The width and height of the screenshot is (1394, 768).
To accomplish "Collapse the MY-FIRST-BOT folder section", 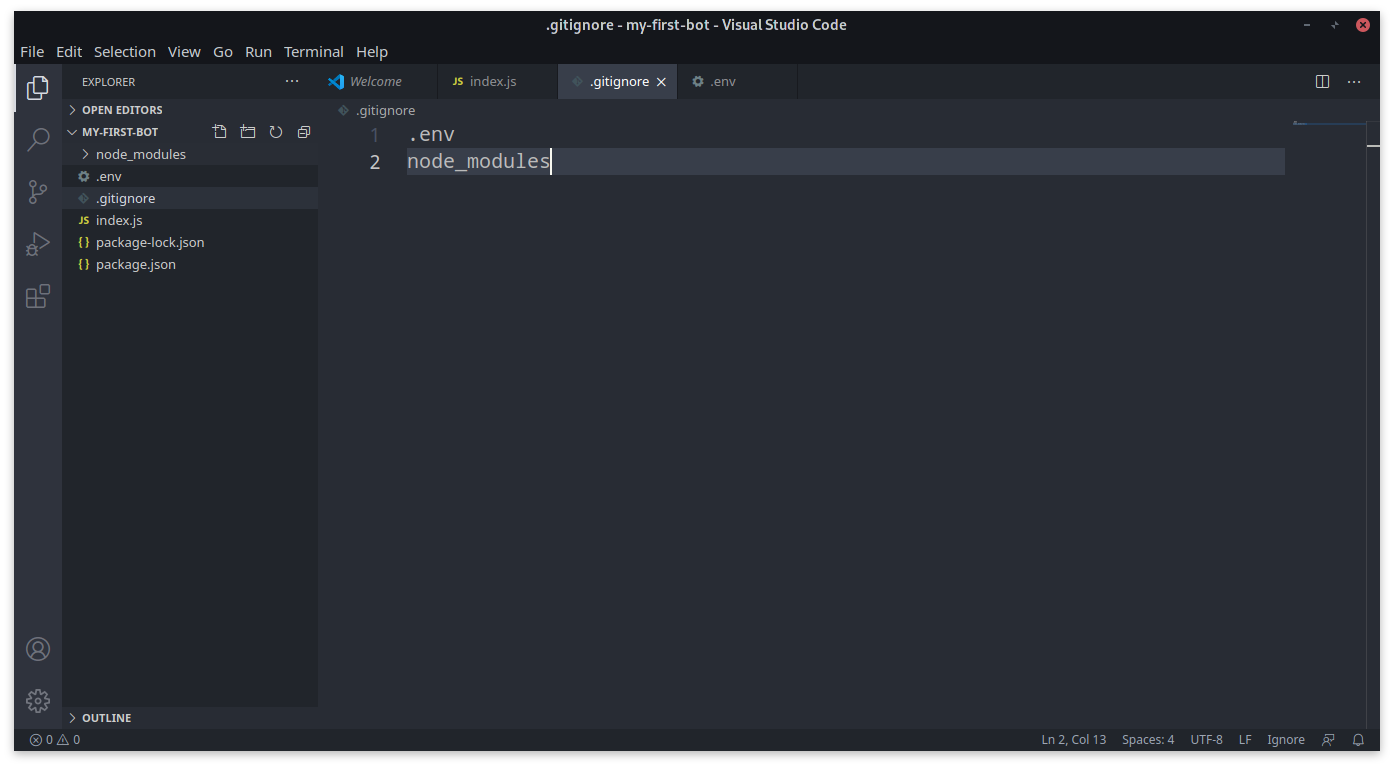I will [x=120, y=132].
